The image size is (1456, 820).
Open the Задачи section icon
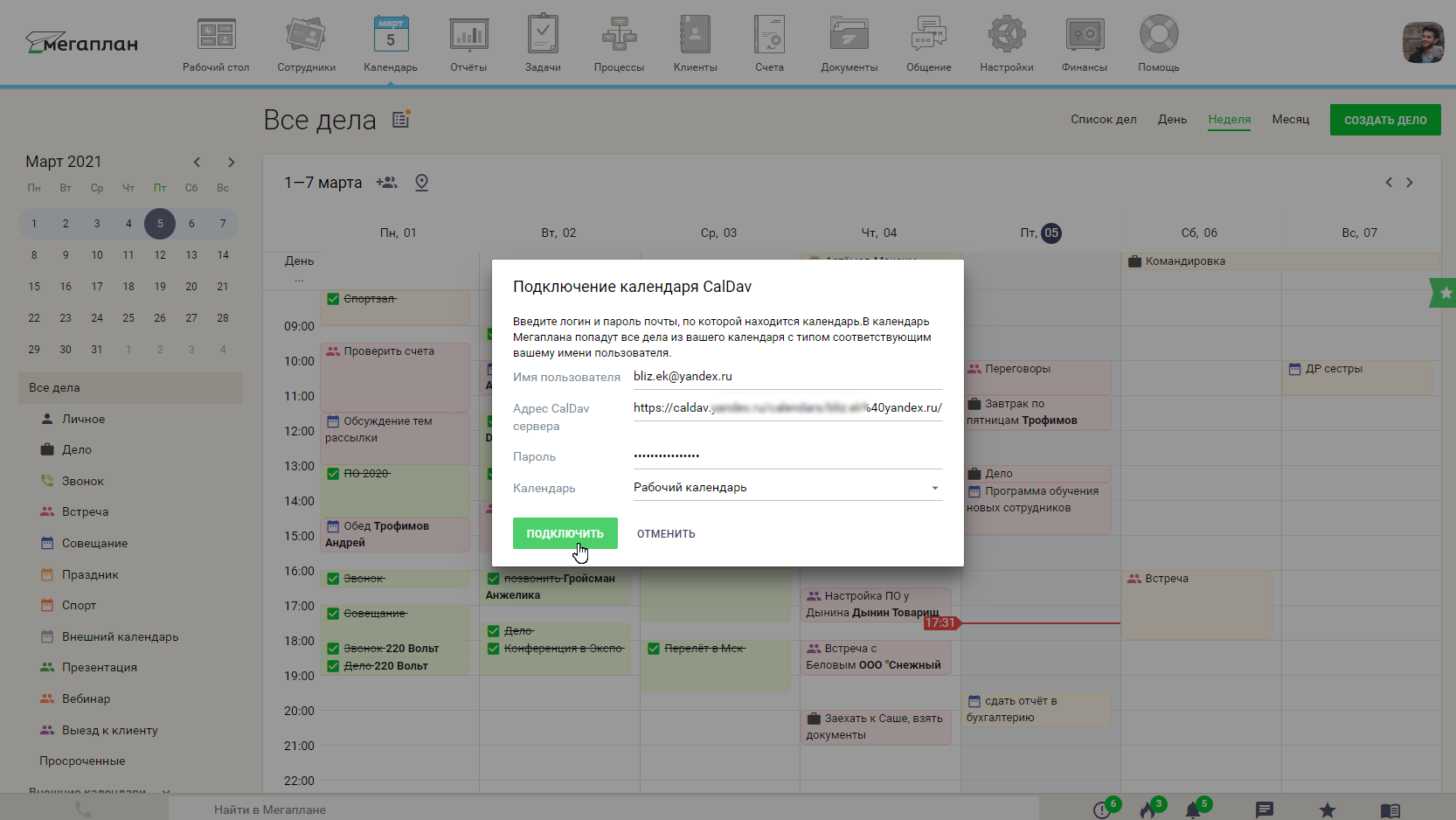[543, 34]
